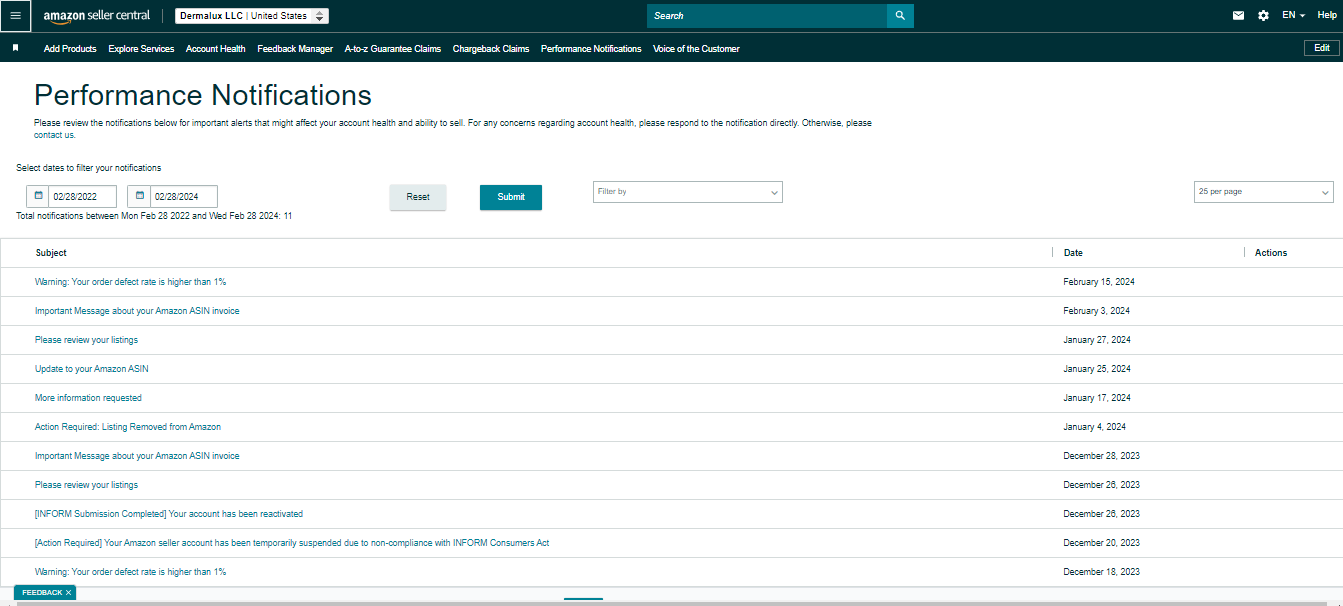
Task: Change the 25 per page dropdown
Action: pyautogui.click(x=1264, y=192)
